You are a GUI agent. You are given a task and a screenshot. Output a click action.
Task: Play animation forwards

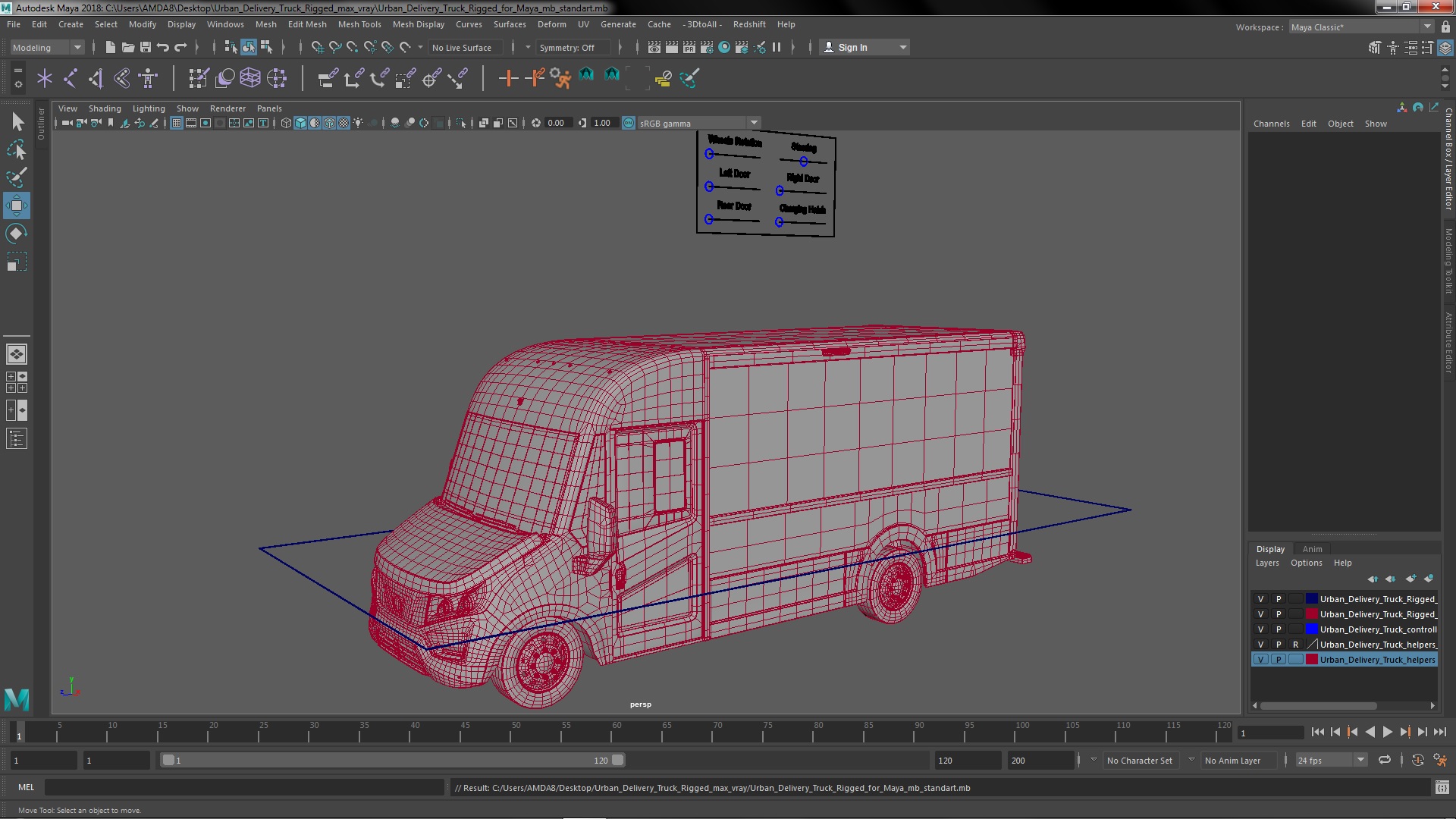(1387, 732)
